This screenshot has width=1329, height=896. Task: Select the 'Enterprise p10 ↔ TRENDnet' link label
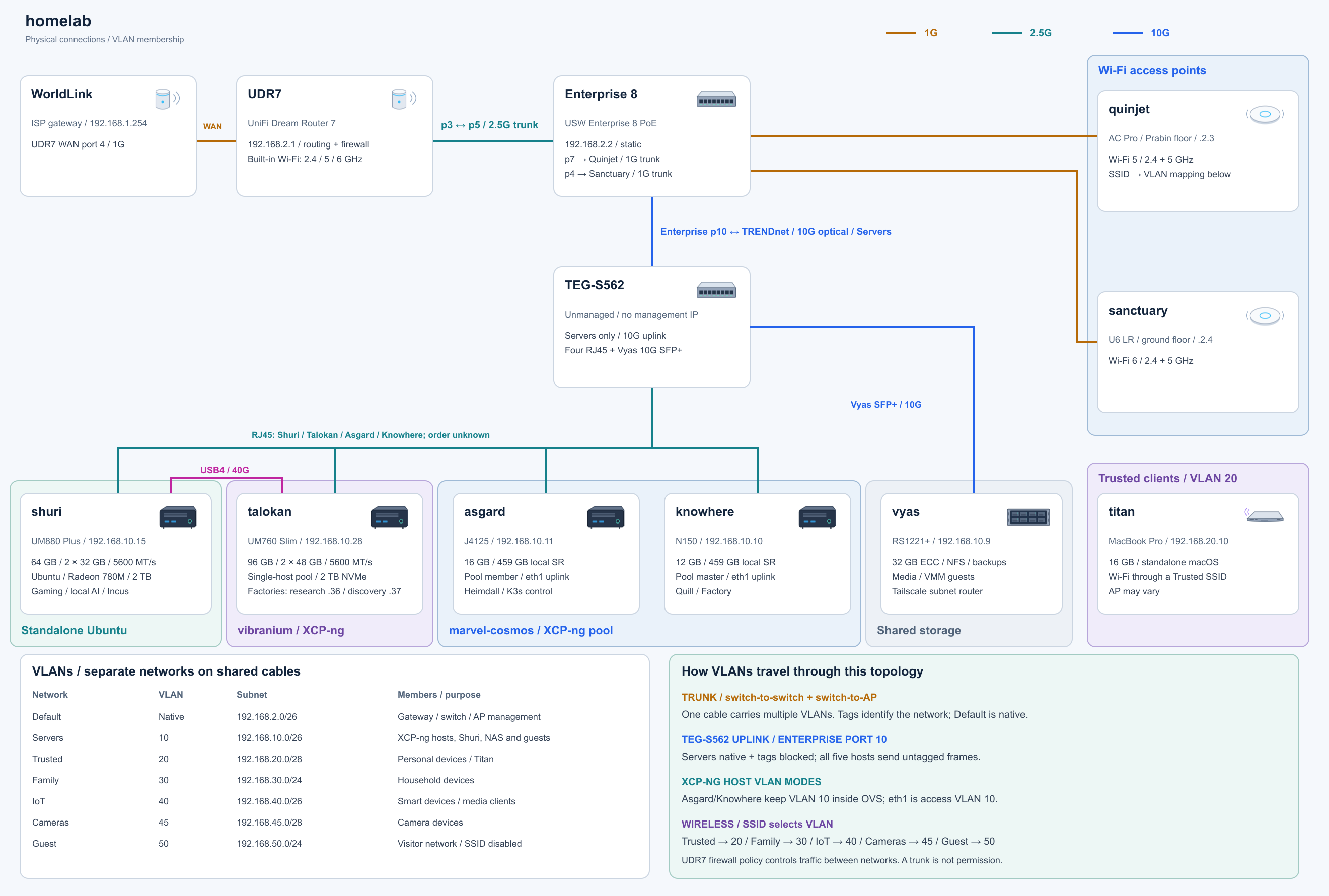coord(775,232)
